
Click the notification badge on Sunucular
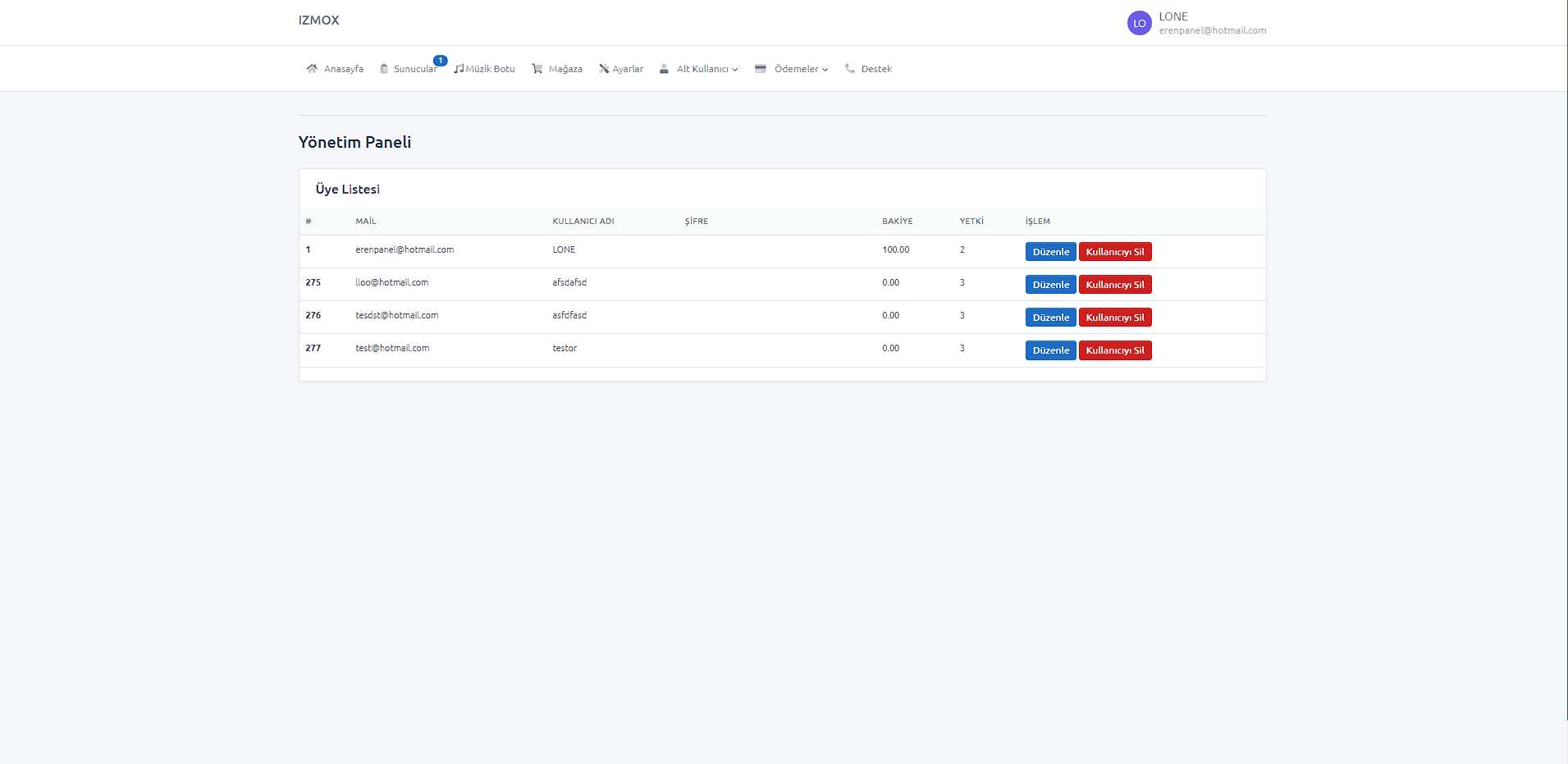click(441, 61)
